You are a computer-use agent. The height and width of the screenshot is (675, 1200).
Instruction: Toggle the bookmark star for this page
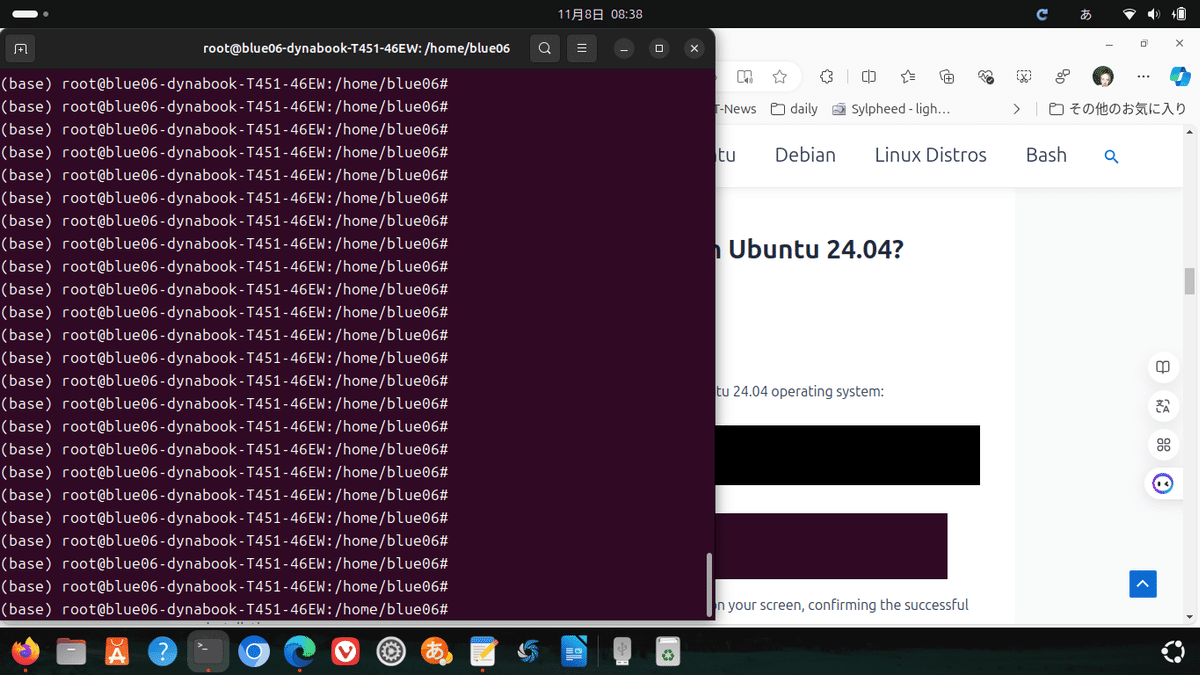coord(779,76)
